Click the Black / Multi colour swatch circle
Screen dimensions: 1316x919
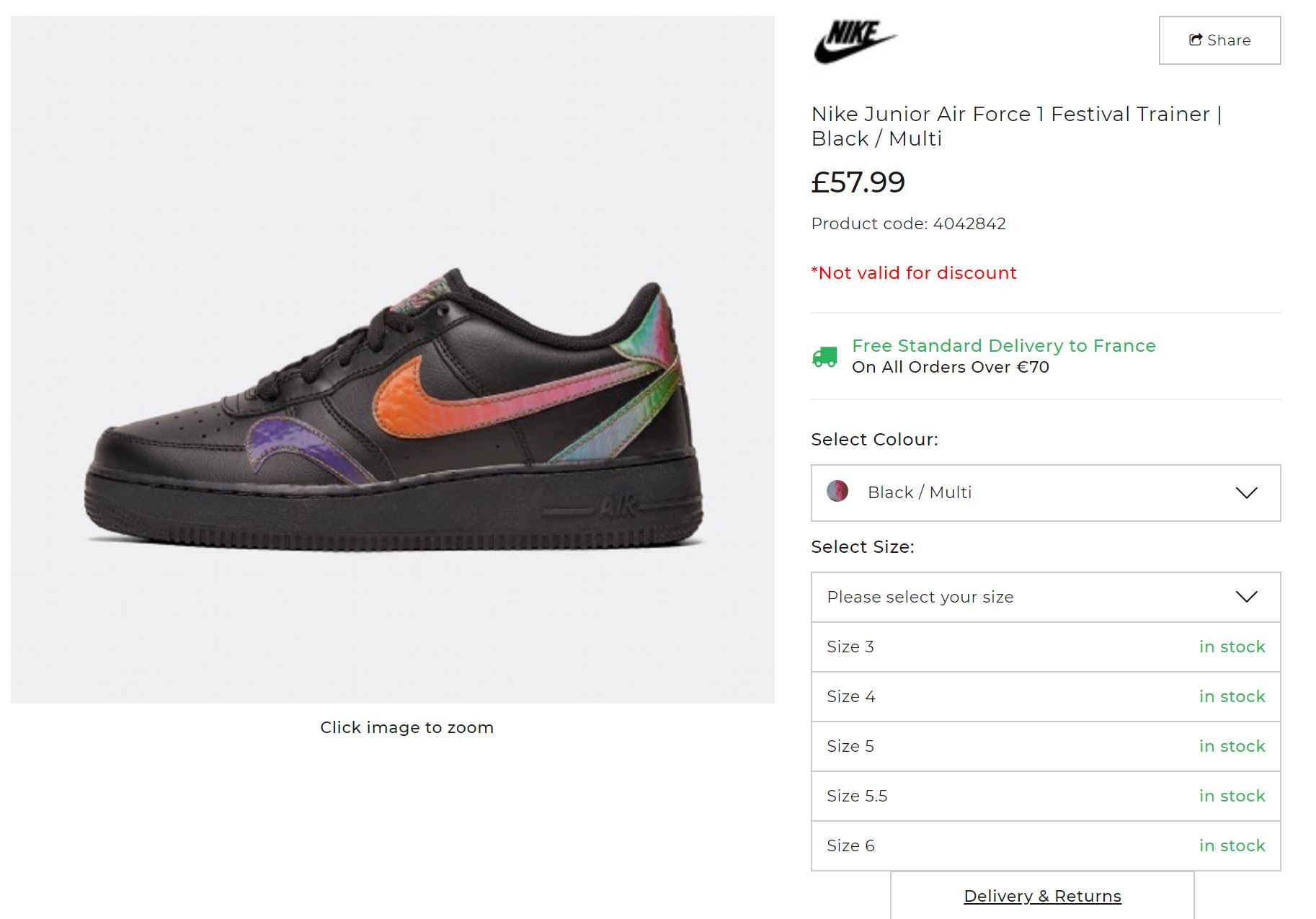pyautogui.click(x=837, y=492)
